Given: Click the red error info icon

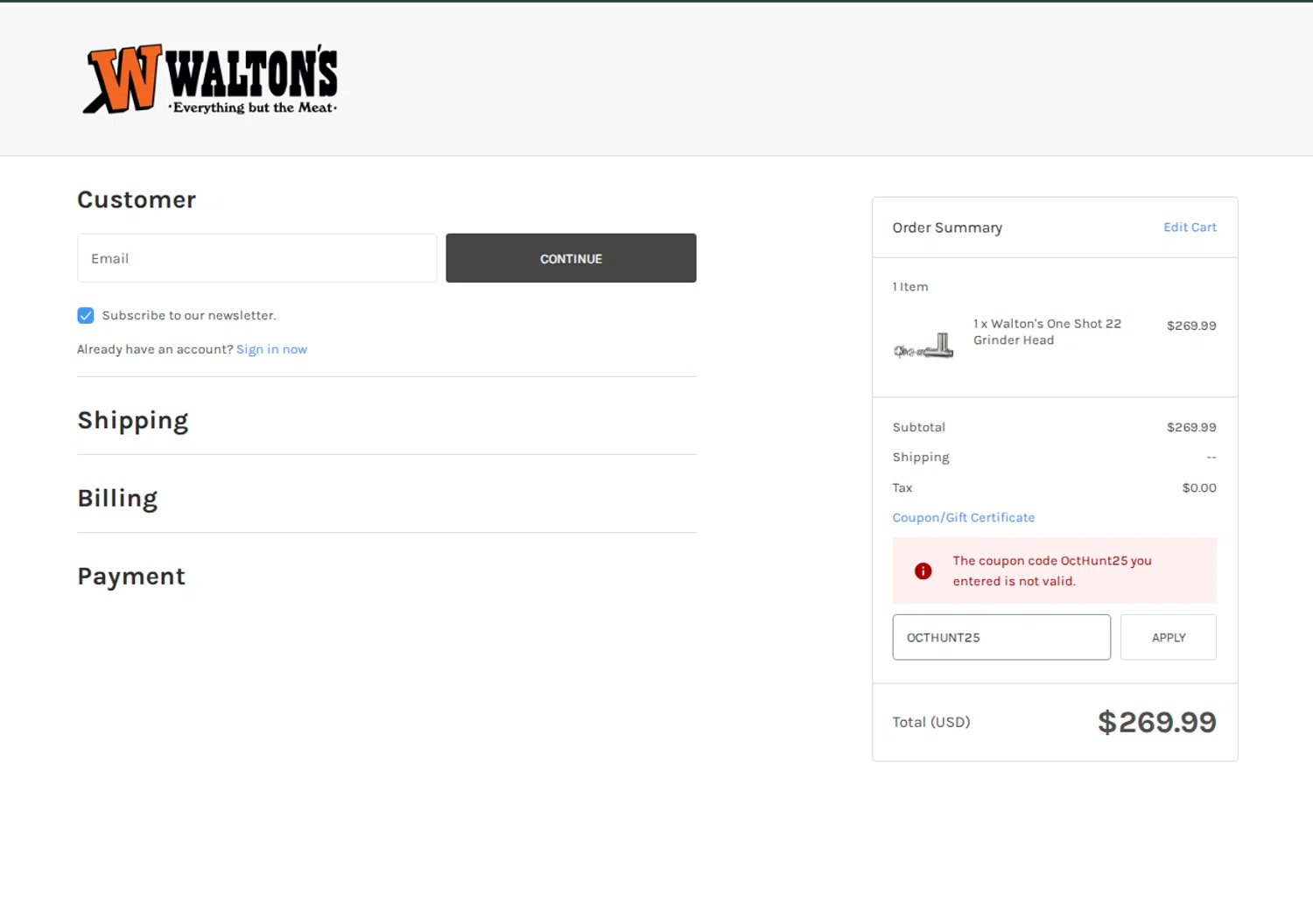Looking at the screenshot, I should pos(923,571).
